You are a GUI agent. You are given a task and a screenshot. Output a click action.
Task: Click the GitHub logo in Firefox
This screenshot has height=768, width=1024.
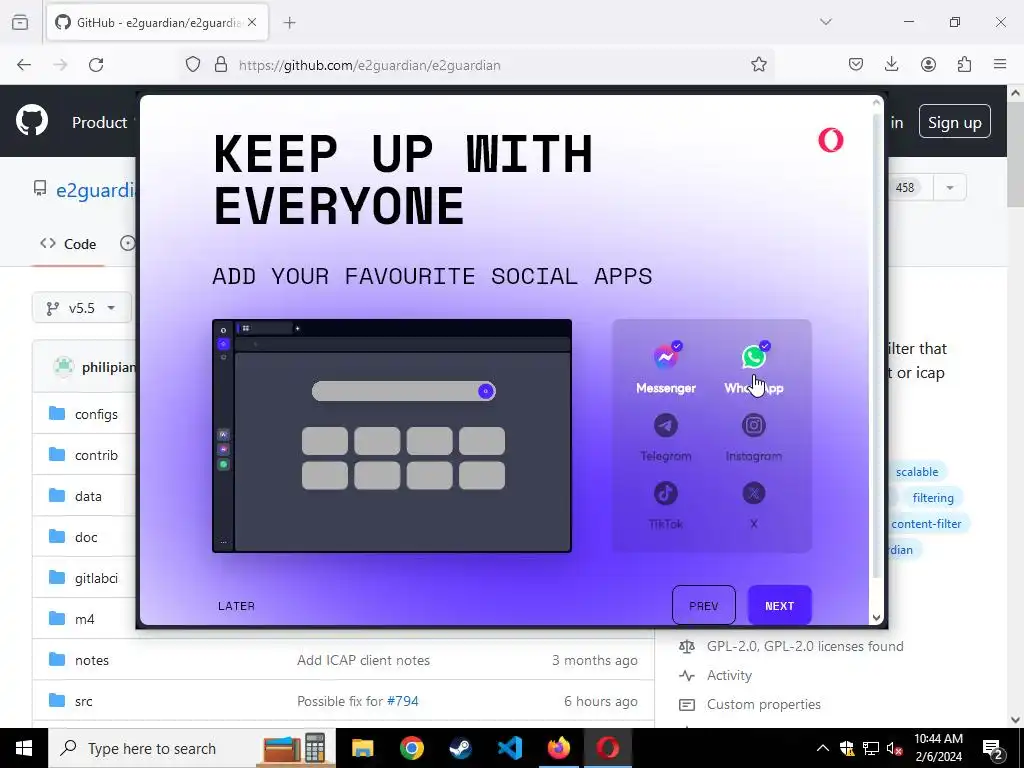click(x=32, y=121)
